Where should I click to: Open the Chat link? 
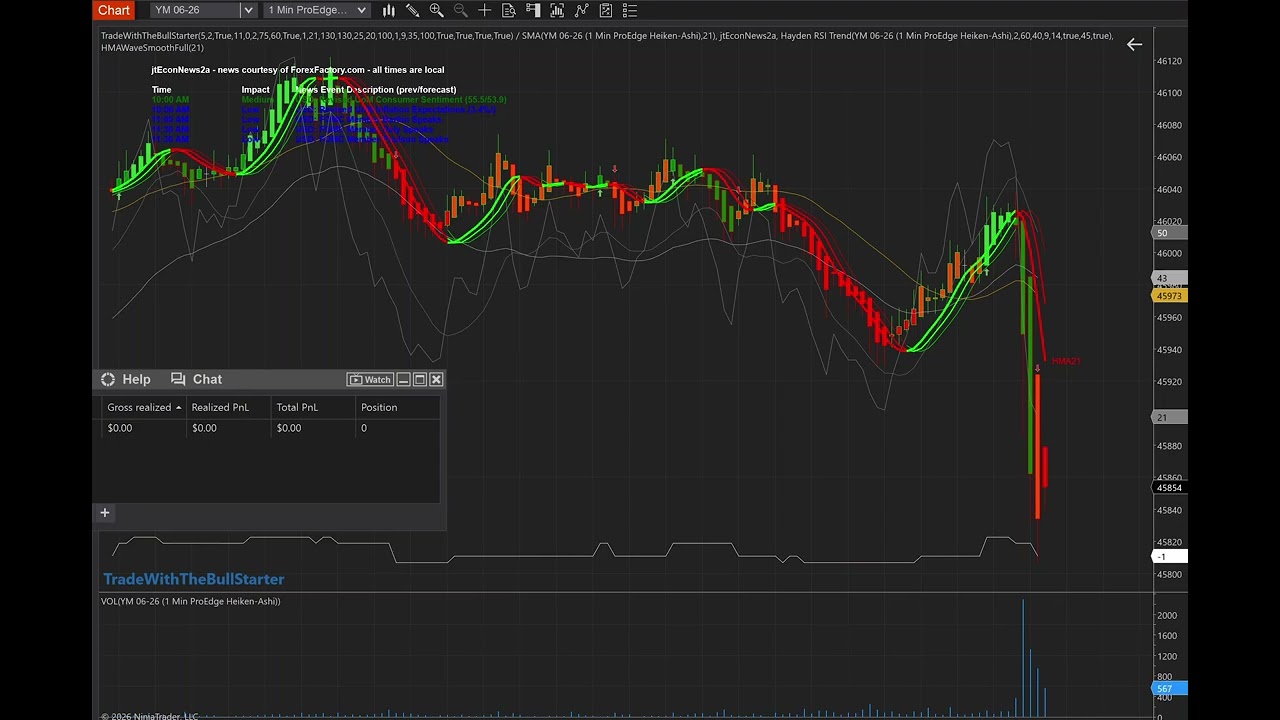pos(207,379)
